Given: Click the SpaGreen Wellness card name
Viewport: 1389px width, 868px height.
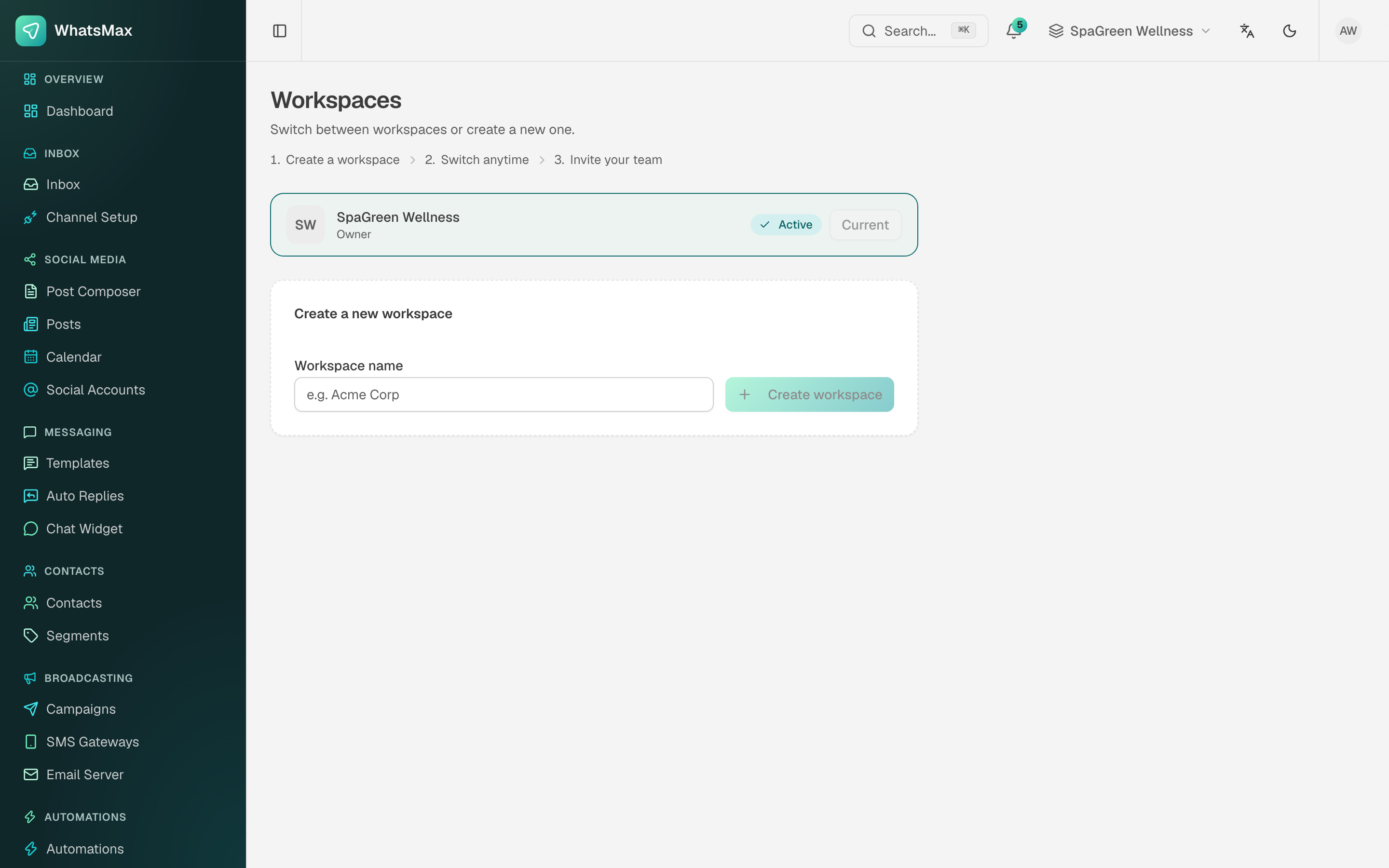Looking at the screenshot, I should click(x=398, y=217).
